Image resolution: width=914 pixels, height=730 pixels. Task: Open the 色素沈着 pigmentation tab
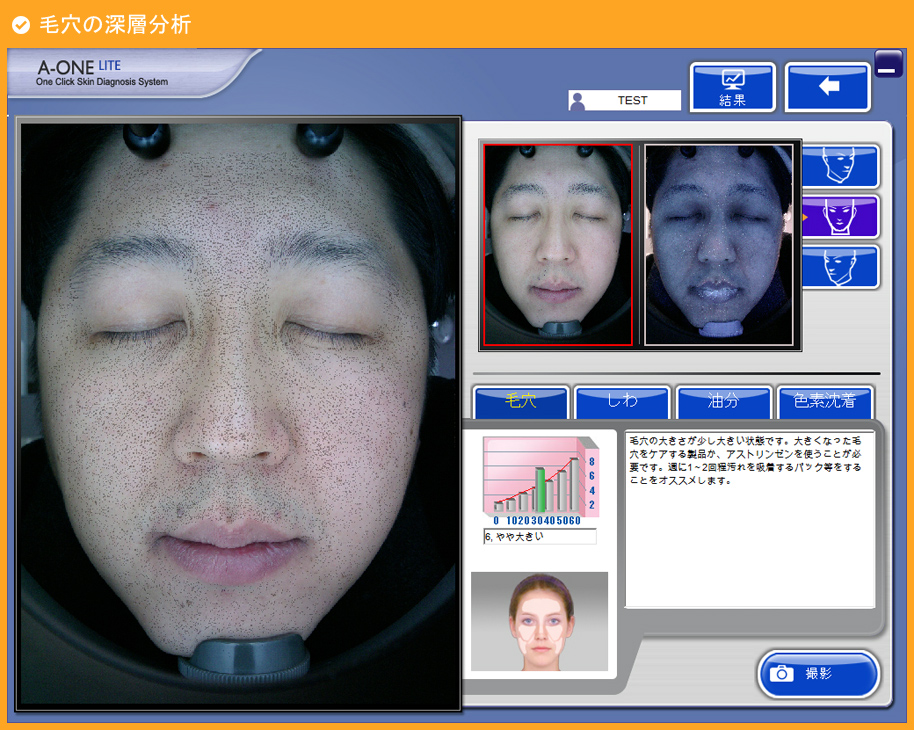click(x=824, y=402)
